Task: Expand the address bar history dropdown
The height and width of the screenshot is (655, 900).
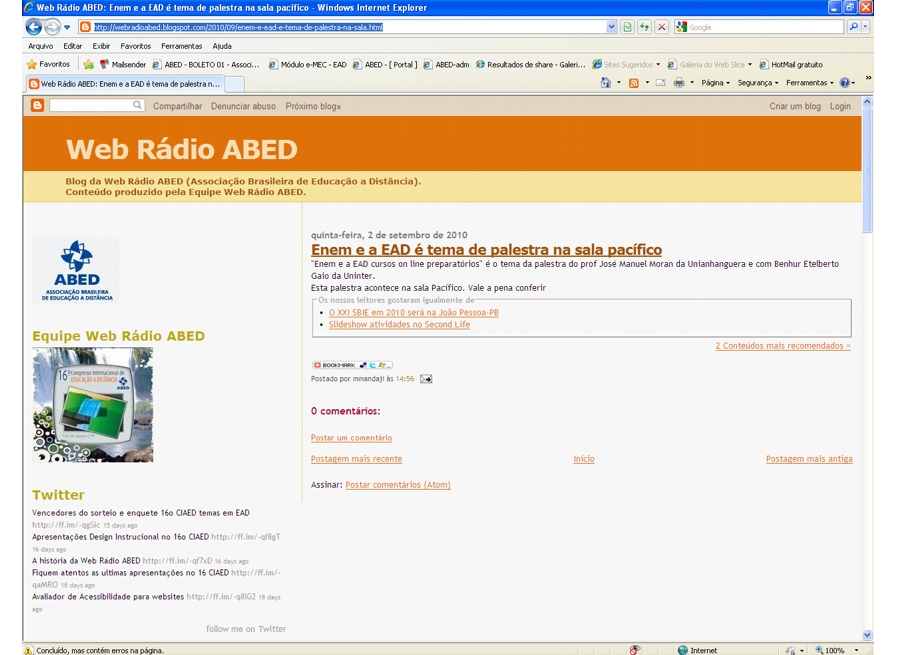Action: pyautogui.click(x=611, y=27)
